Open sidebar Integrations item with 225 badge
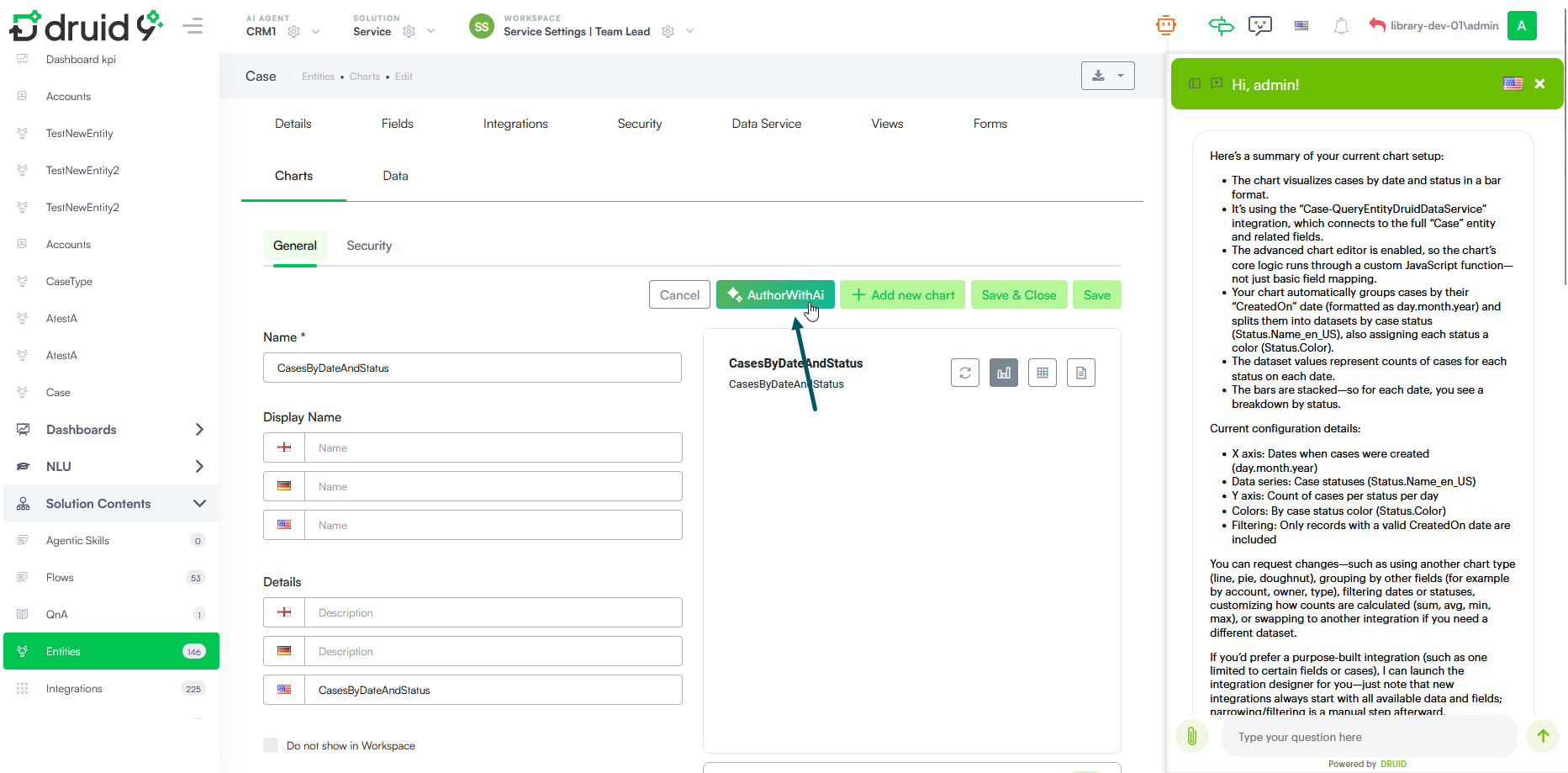1568x773 pixels. pos(111,689)
